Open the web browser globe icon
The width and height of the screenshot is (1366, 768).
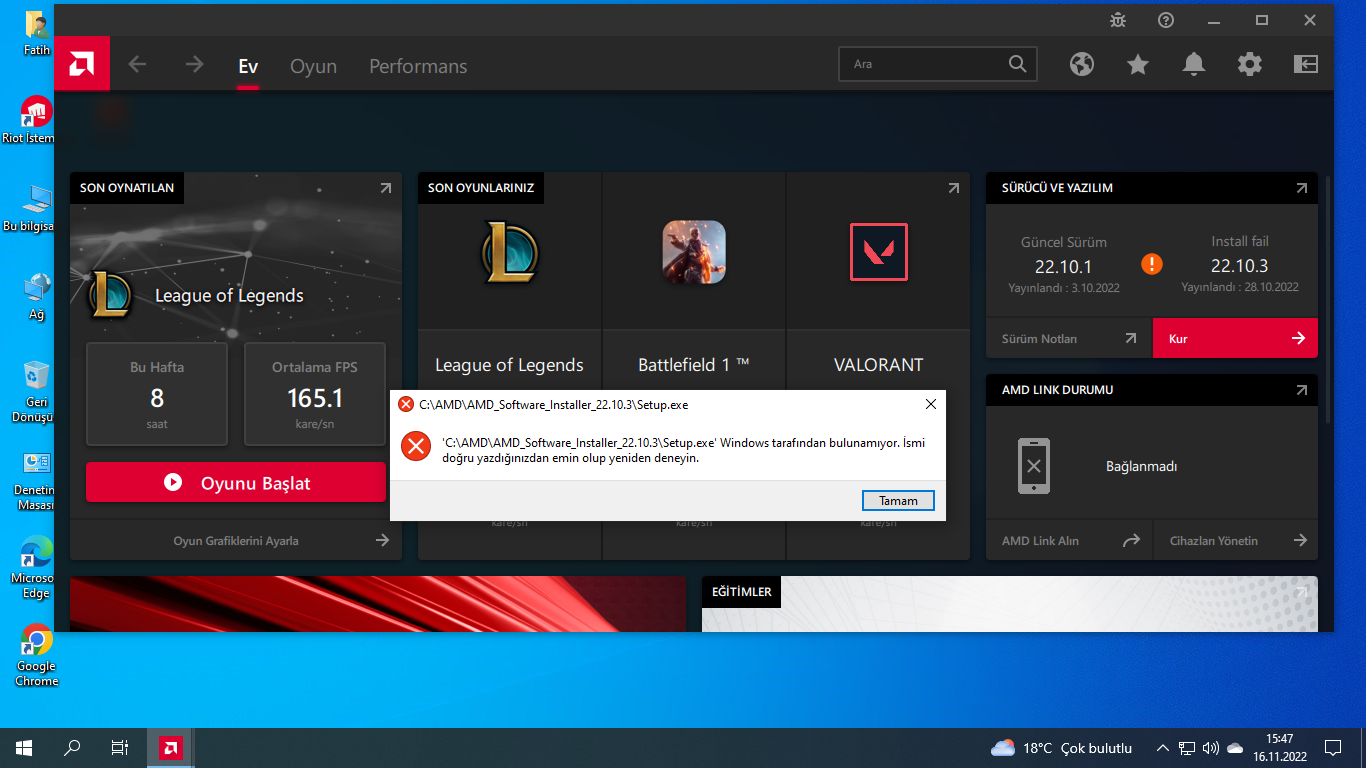[x=1082, y=64]
